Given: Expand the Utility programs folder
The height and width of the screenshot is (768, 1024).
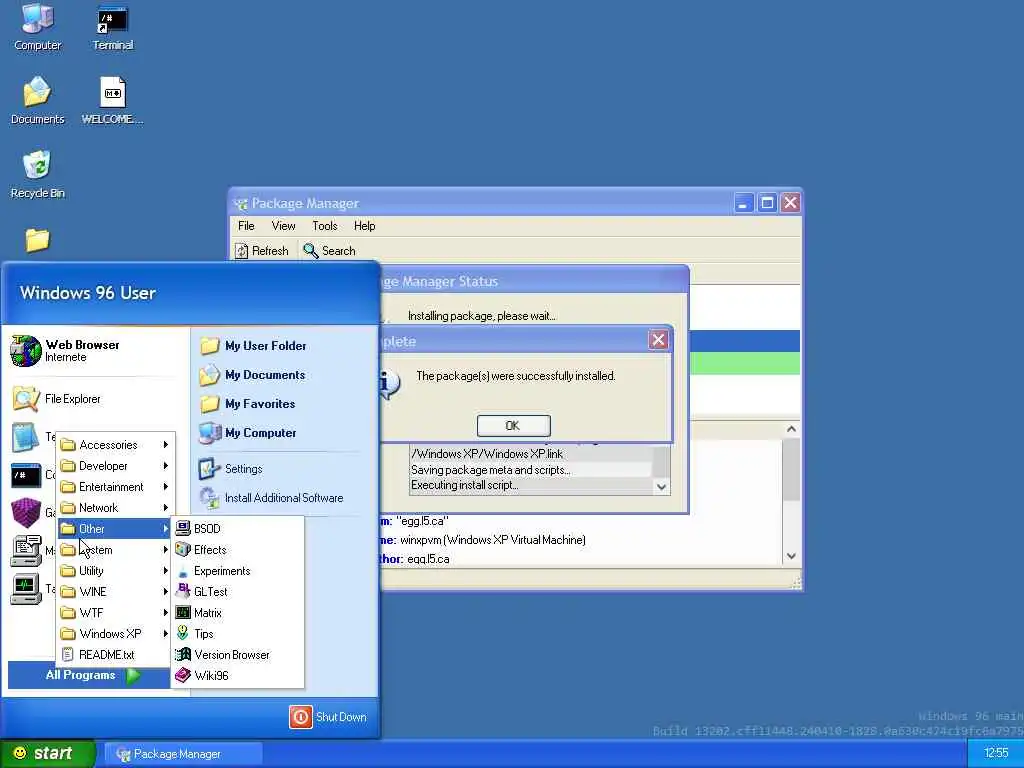Looking at the screenshot, I should point(115,571).
